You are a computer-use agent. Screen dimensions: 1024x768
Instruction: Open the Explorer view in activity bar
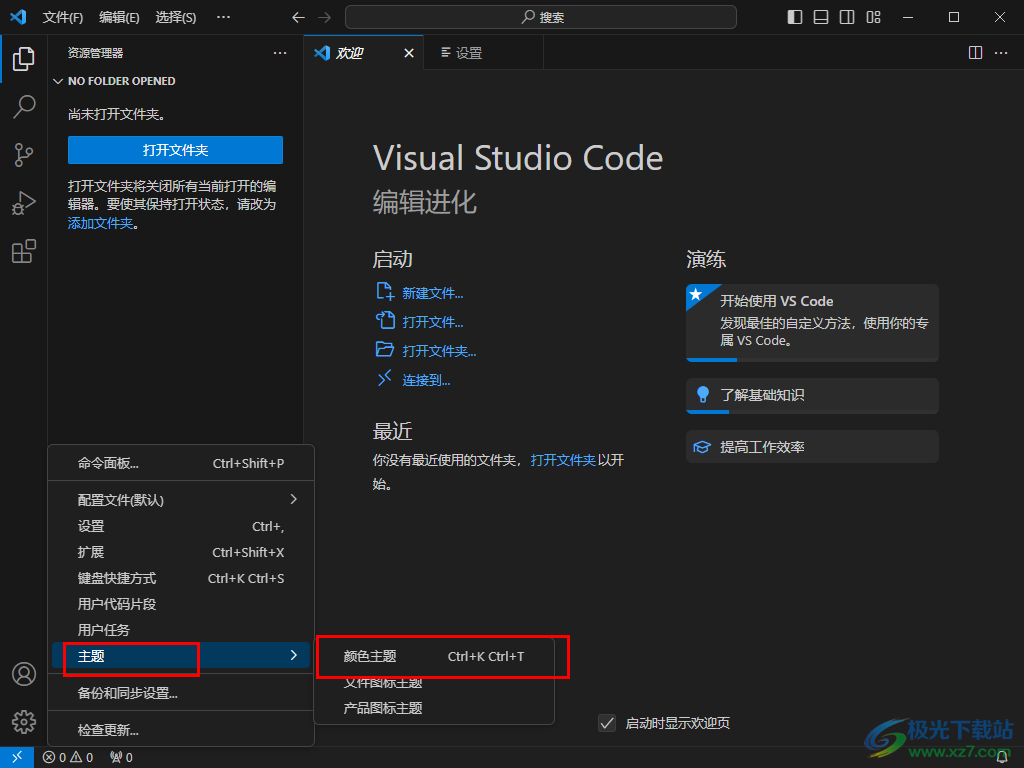24,59
